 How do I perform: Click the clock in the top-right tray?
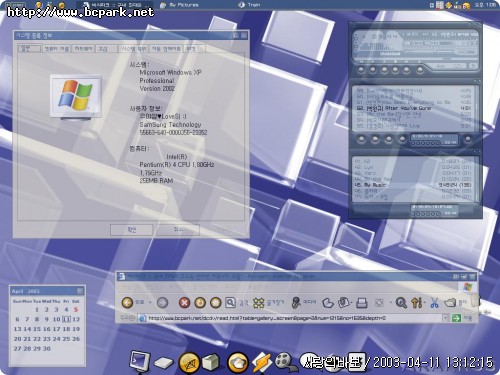click(x=485, y=5)
